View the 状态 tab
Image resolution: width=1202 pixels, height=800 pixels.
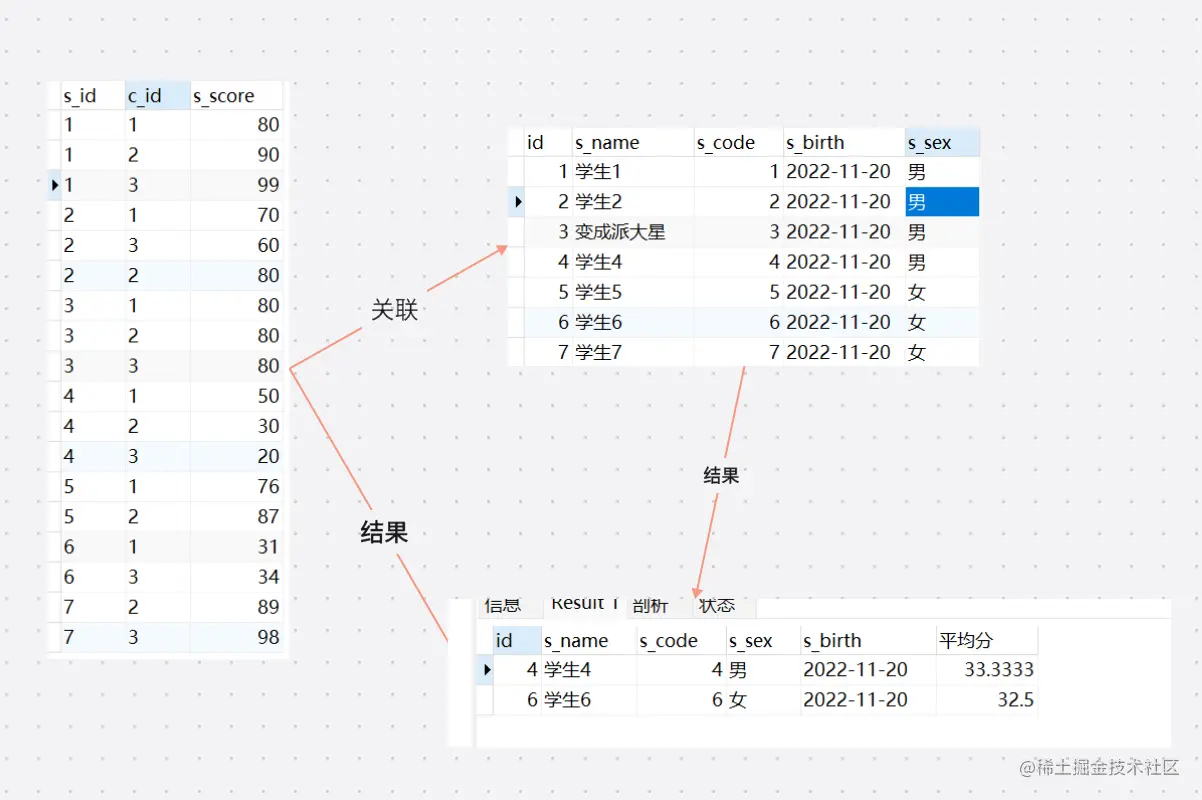(718, 604)
